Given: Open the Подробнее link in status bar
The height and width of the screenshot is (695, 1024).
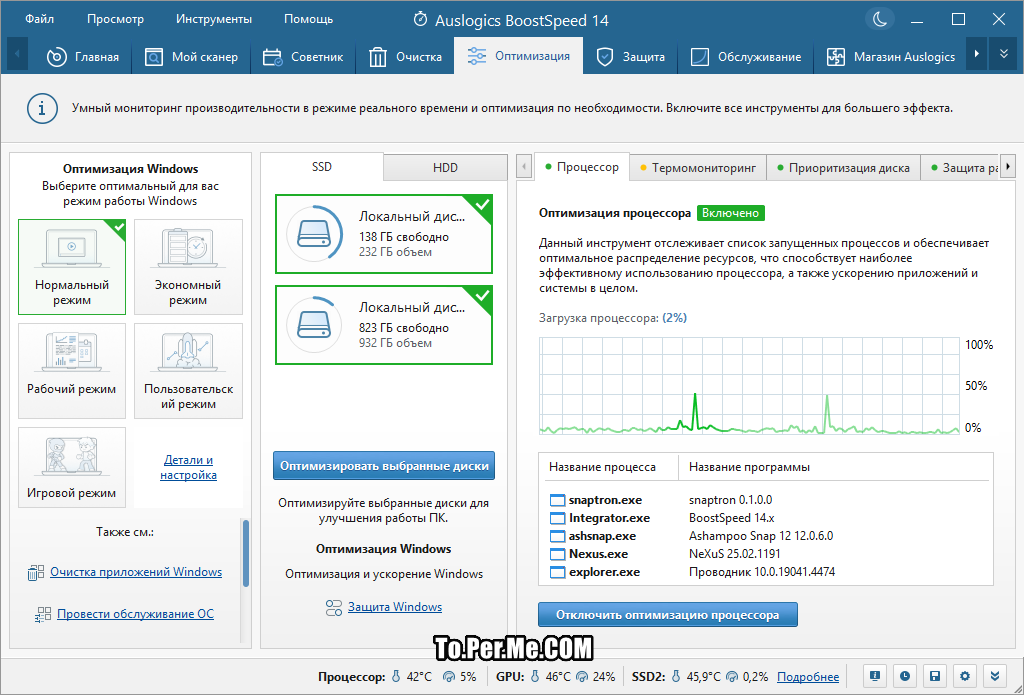Looking at the screenshot, I should tap(808, 677).
